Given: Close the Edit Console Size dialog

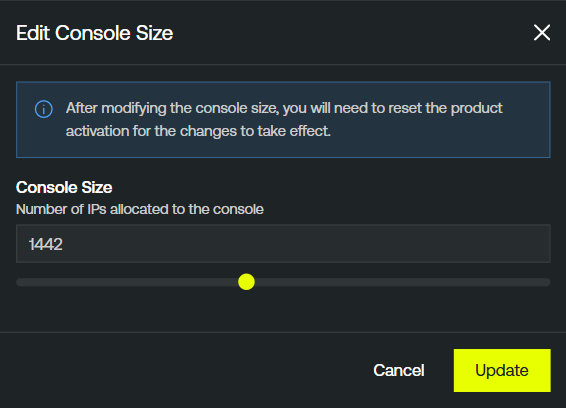Looking at the screenshot, I should point(542,33).
